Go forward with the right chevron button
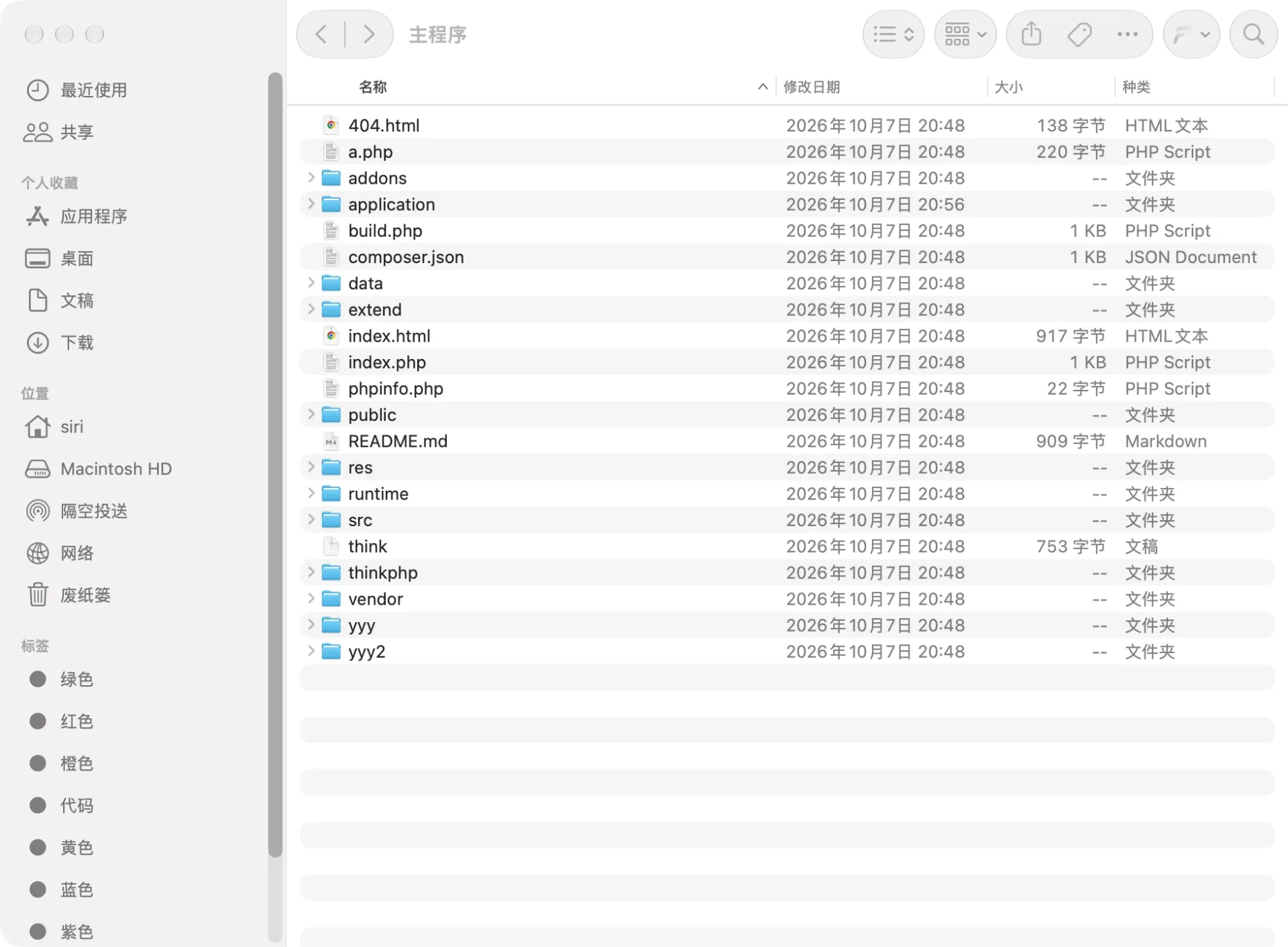The height and width of the screenshot is (947, 1288). click(x=368, y=34)
